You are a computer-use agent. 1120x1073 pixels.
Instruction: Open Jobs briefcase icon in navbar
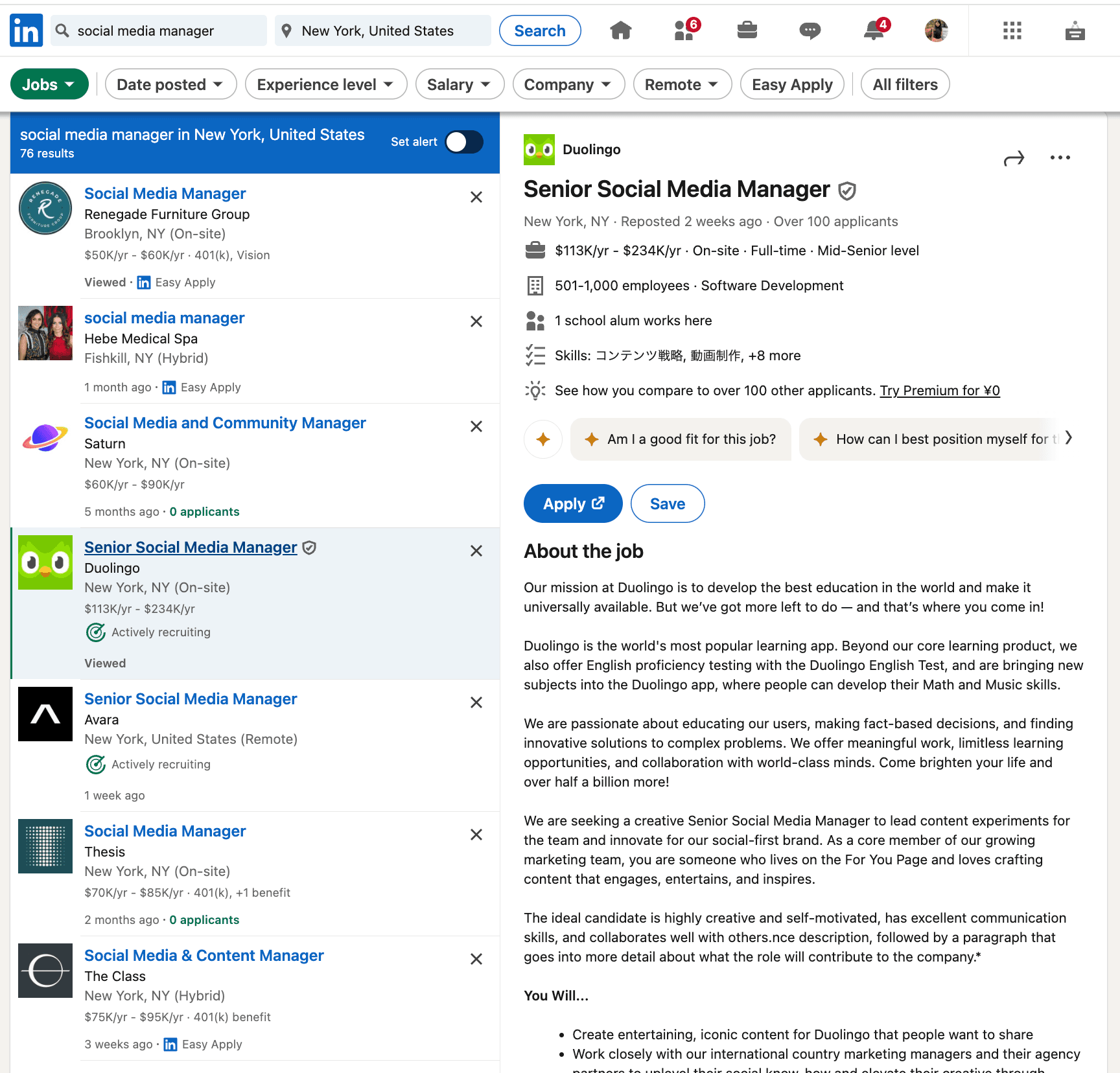coord(747,30)
